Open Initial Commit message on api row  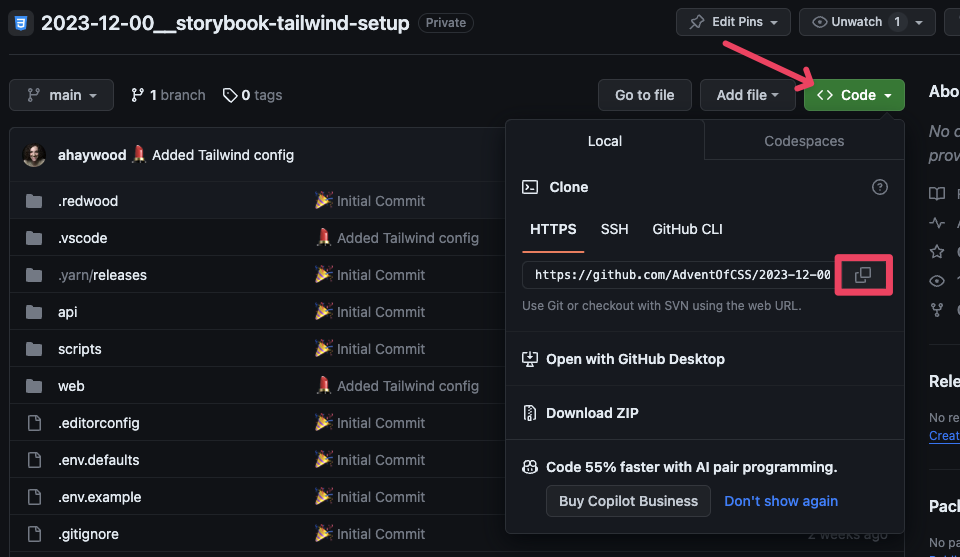coord(381,312)
